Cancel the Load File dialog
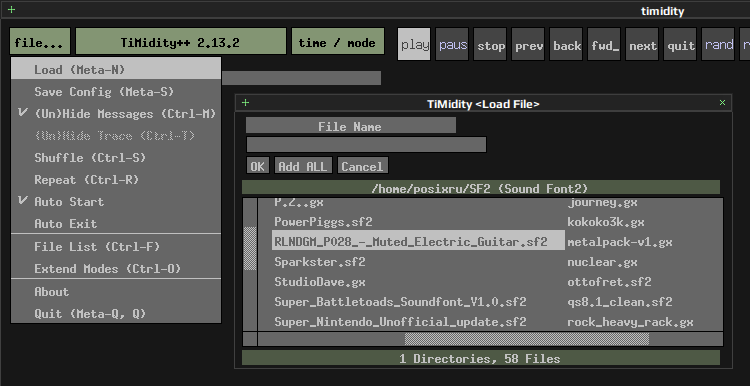Screen dimensions: 750x386 (x=363, y=166)
